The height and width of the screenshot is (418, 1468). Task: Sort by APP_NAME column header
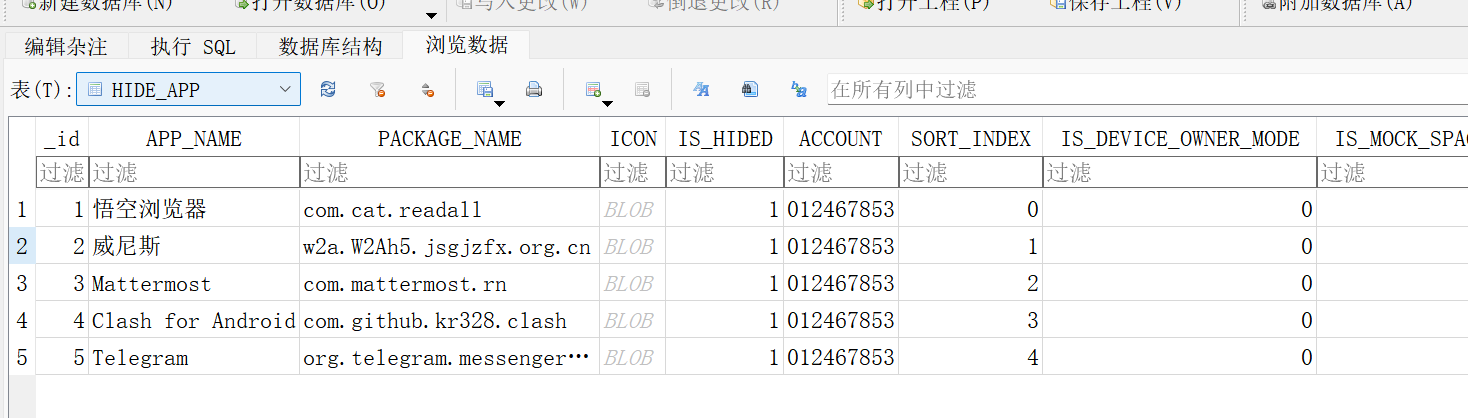click(x=194, y=139)
